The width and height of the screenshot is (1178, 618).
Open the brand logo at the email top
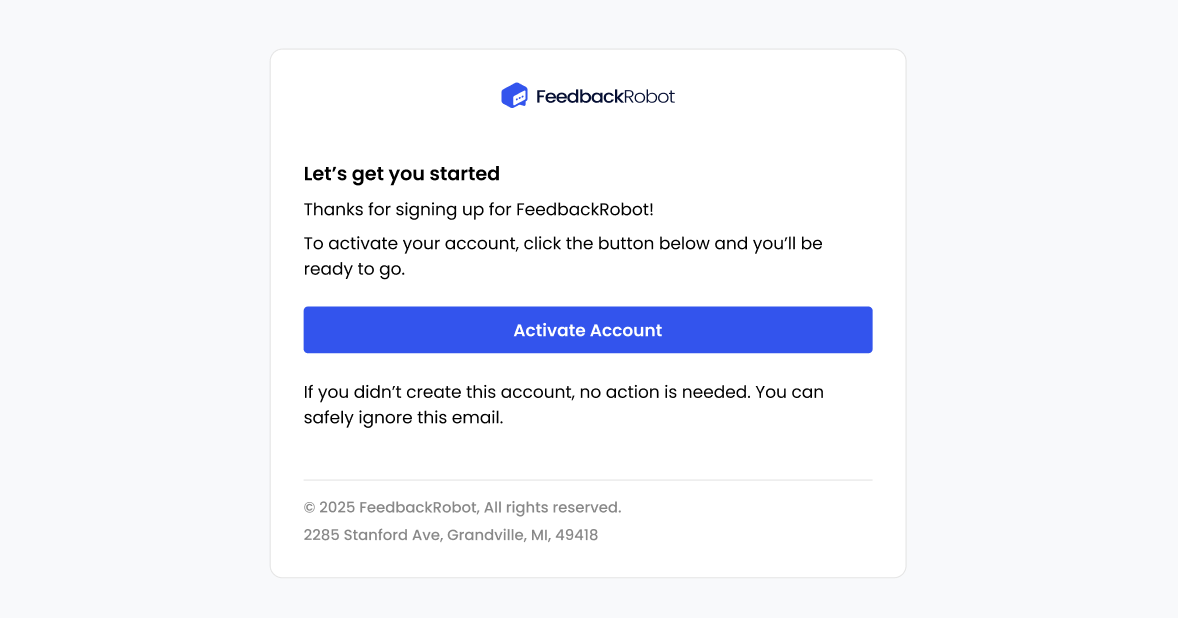pyautogui.click(x=588, y=95)
